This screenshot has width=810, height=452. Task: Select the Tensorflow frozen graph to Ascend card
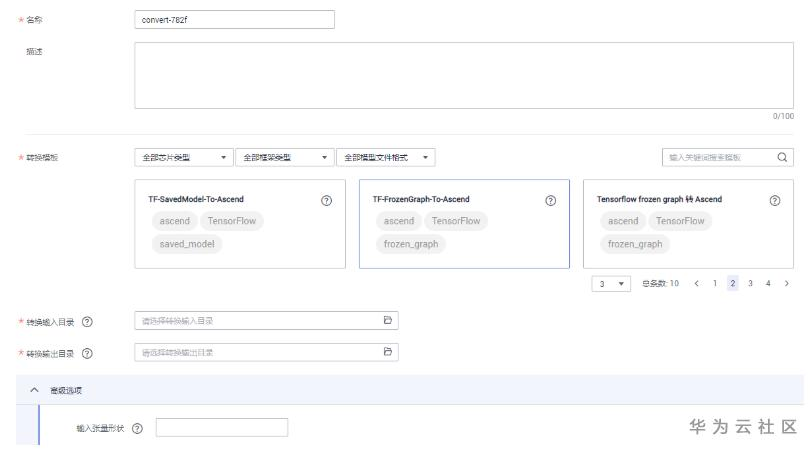pos(688,224)
